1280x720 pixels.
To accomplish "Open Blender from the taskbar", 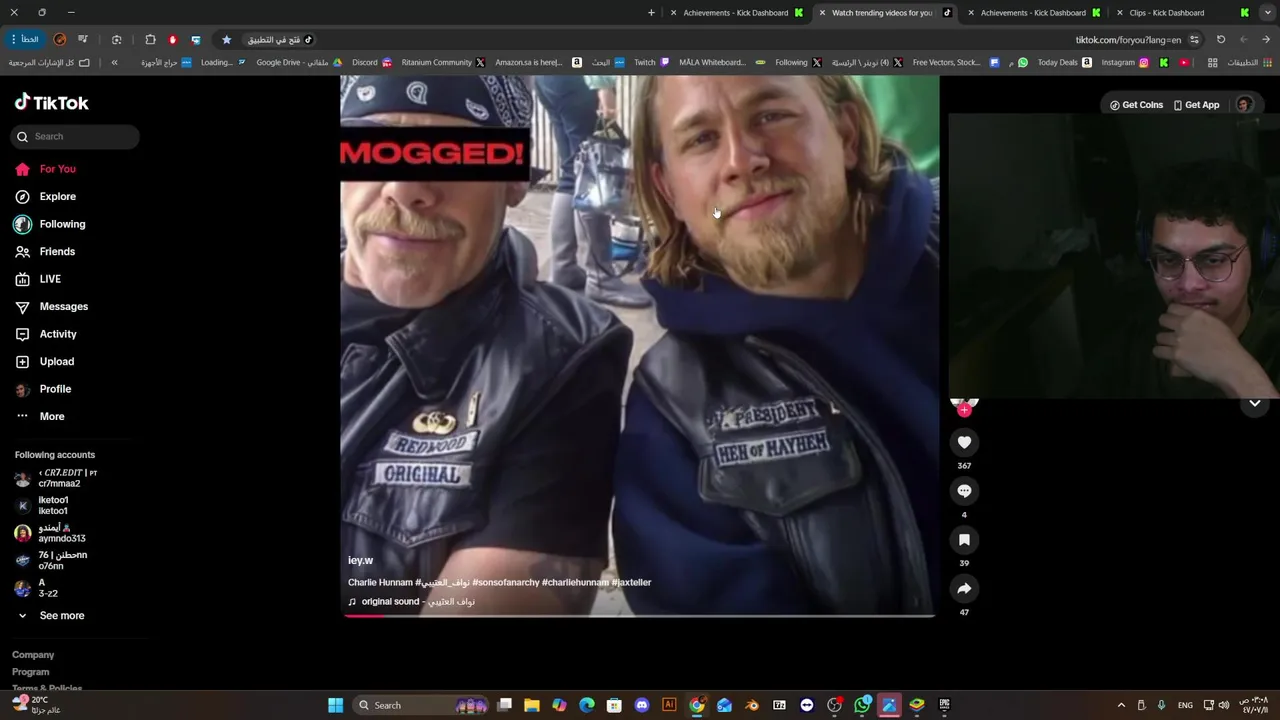I will point(752,705).
